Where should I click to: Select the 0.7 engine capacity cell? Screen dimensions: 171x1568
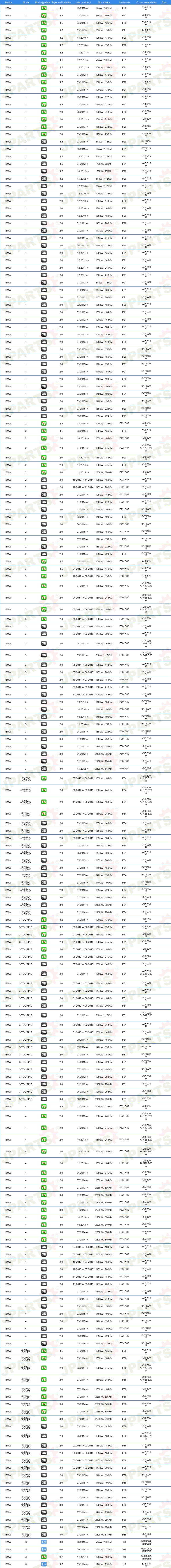[61, 1556]
